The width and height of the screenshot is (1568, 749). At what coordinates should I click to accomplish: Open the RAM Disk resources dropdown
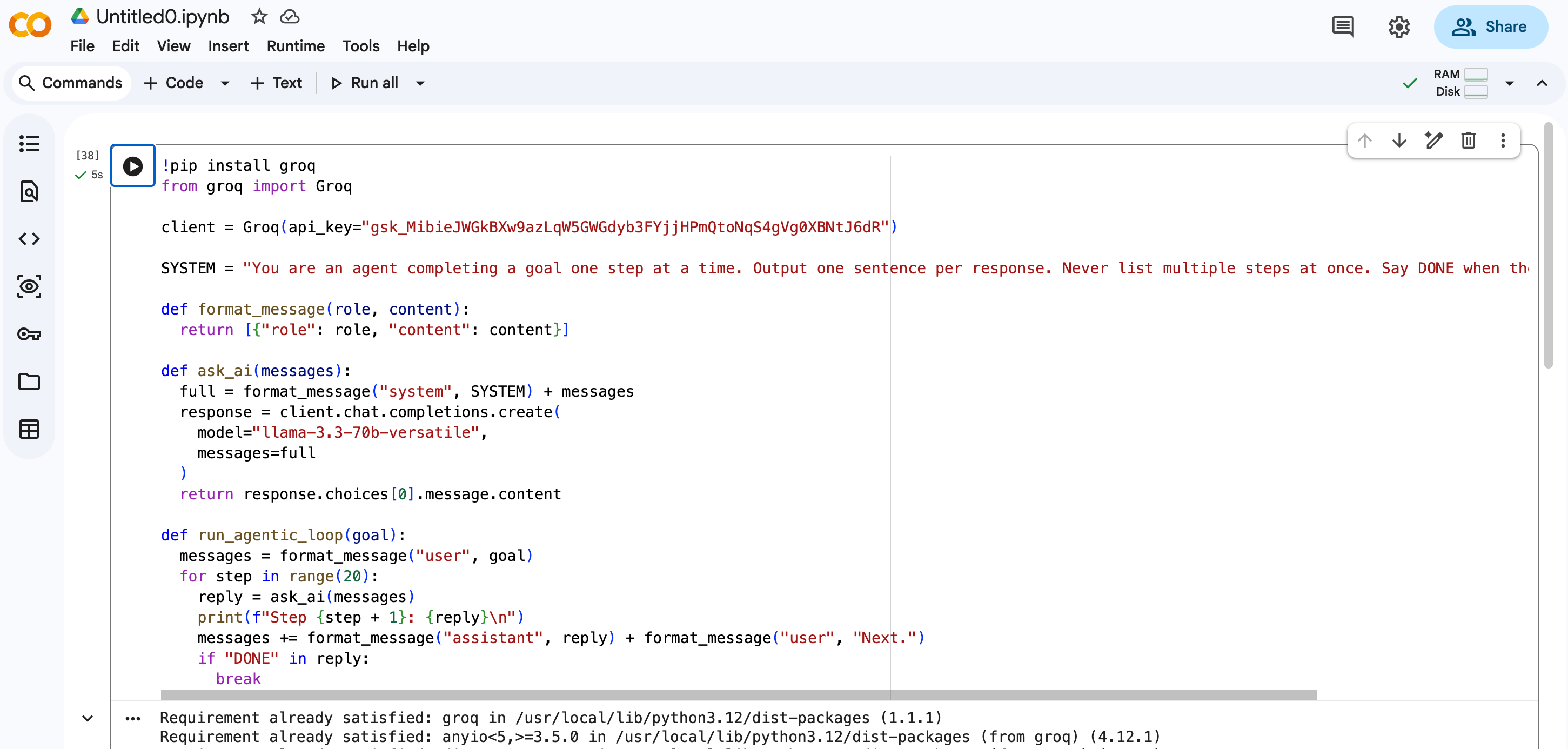click(1509, 83)
